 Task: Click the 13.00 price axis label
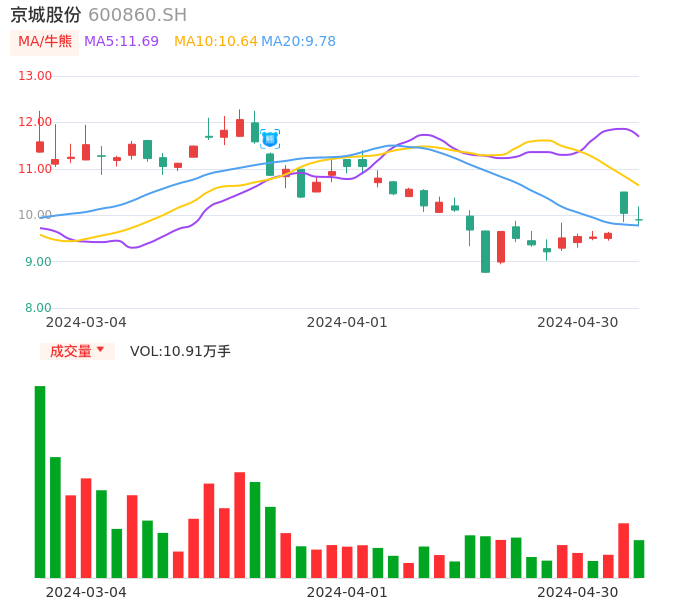(36, 76)
